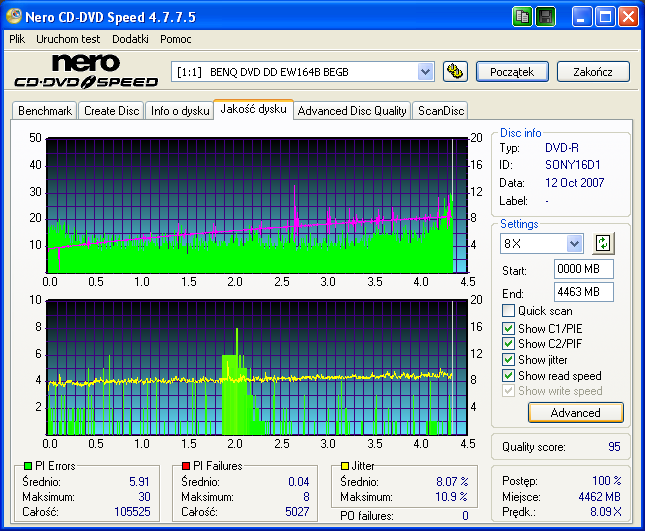Disable the Show jitter checkbox
Image resolution: width=645 pixels, height=531 pixels.
click(508, 359)
